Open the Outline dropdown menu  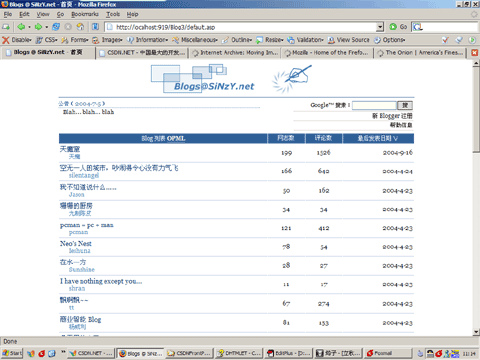[x=237, y=40]
